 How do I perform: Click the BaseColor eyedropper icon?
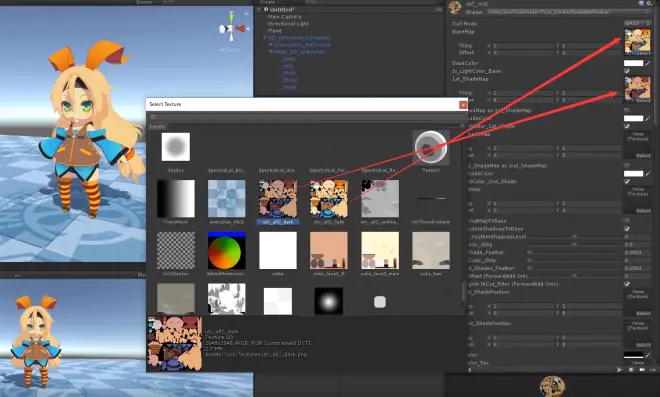648,63
